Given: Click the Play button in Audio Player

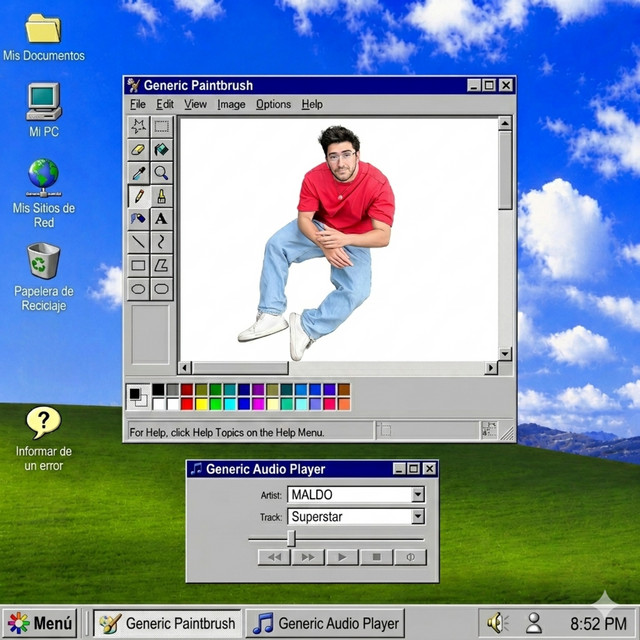Looking at the screenshot, I should click(x=342, y=557).
